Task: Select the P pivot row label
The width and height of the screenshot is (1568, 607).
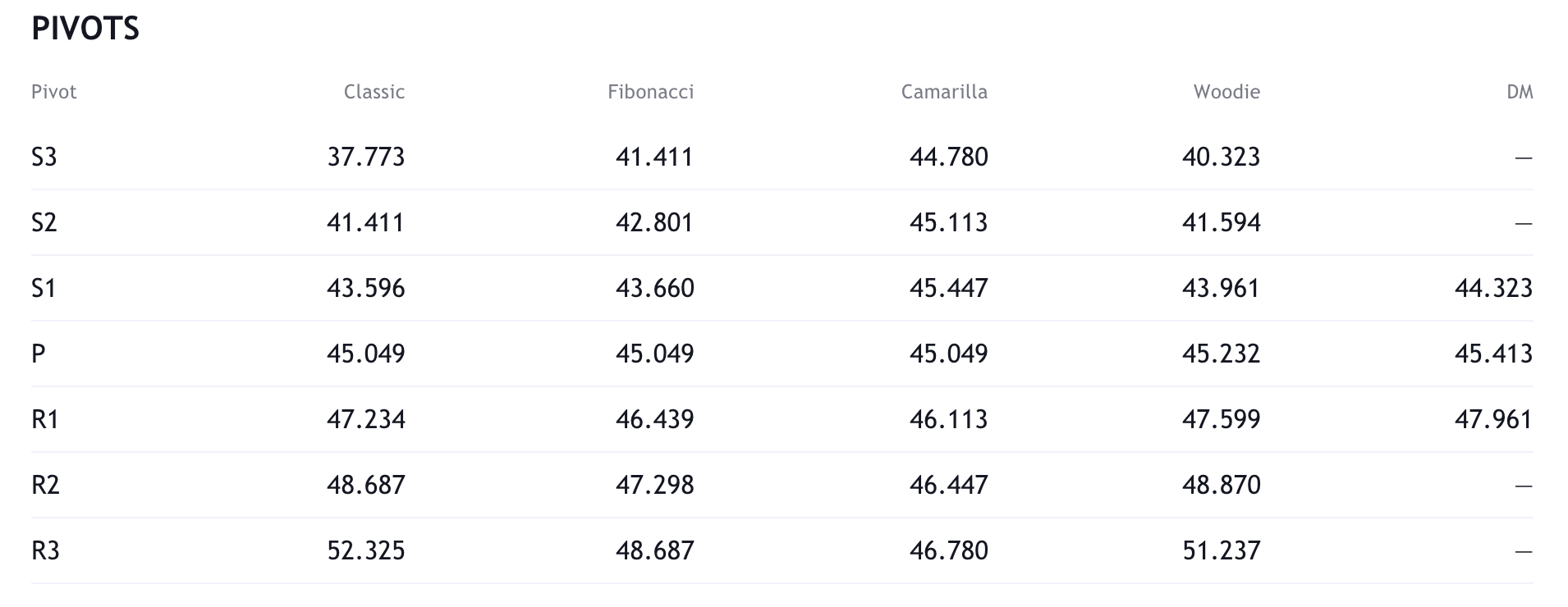Action: coord(39,354)
